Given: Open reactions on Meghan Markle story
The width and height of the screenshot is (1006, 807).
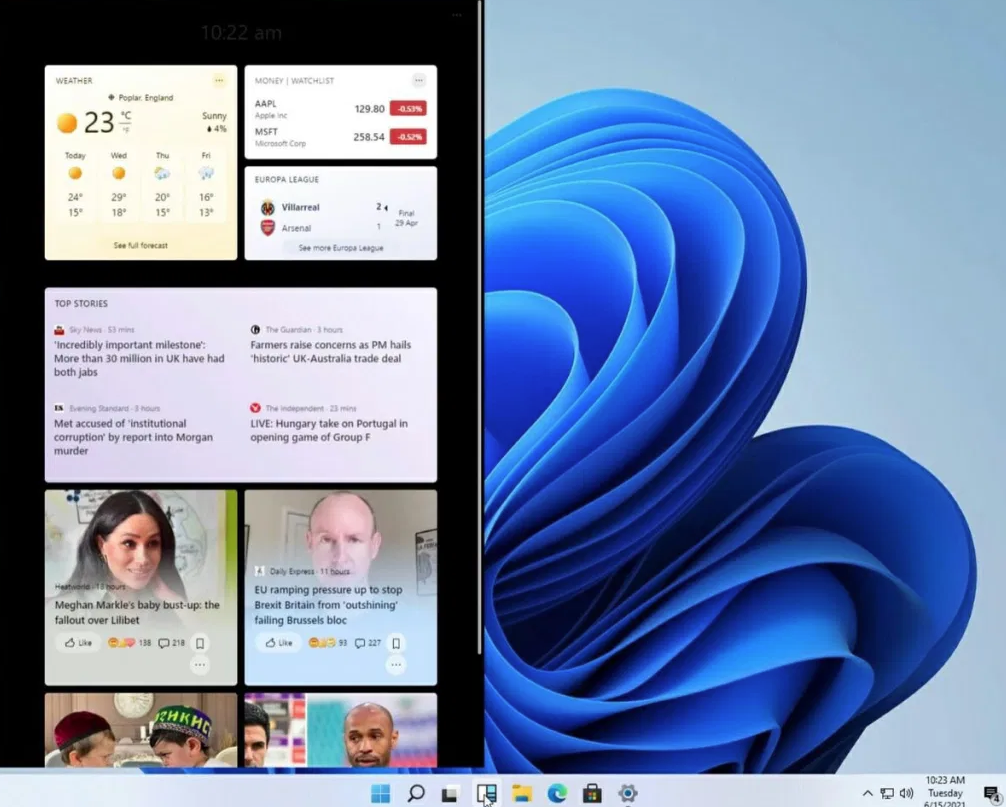Looking at the screenshot, I should (128, 643).
